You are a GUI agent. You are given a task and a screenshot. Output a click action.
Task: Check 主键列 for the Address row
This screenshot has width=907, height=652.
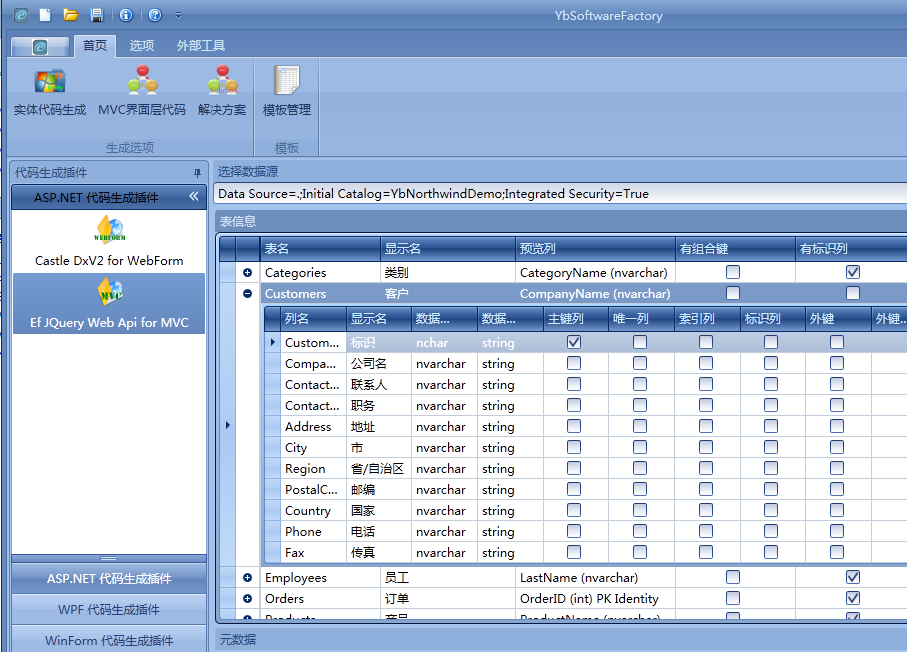point(574,426)
